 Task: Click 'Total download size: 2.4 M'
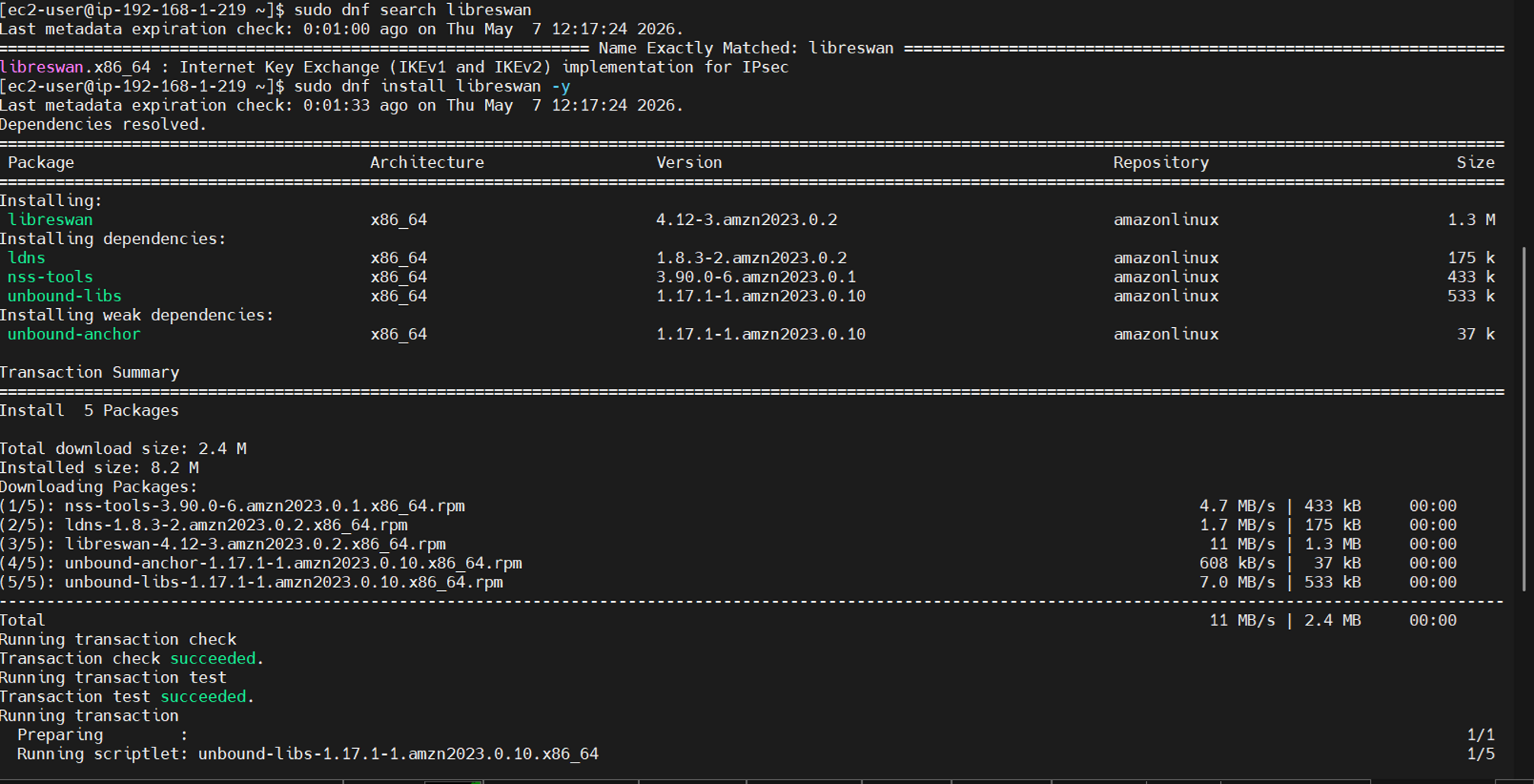click(123, 448)
